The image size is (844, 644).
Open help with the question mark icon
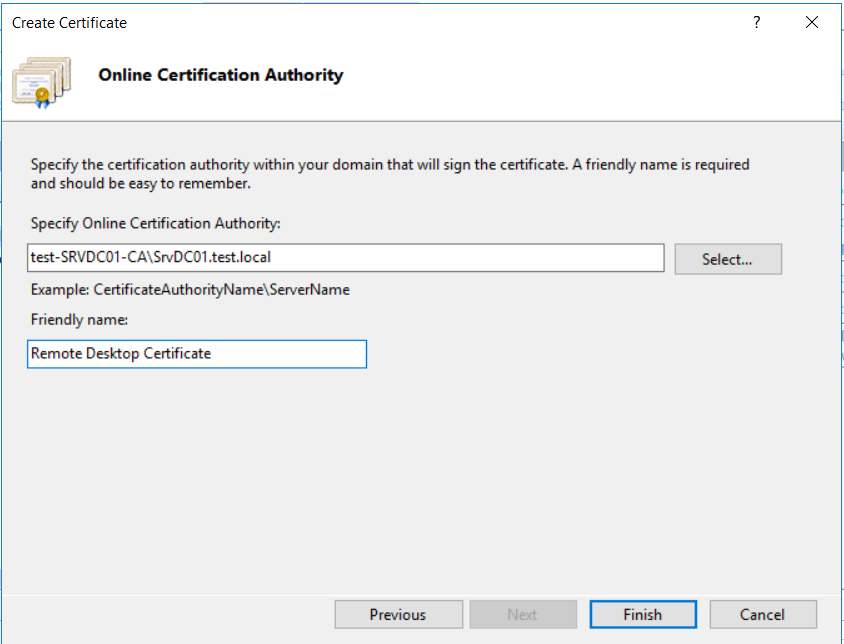[756, 22]
